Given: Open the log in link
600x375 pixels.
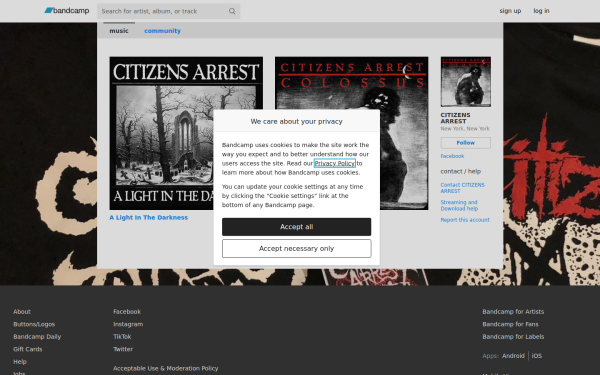Looking at the screenshot, I should click(541, 11).
